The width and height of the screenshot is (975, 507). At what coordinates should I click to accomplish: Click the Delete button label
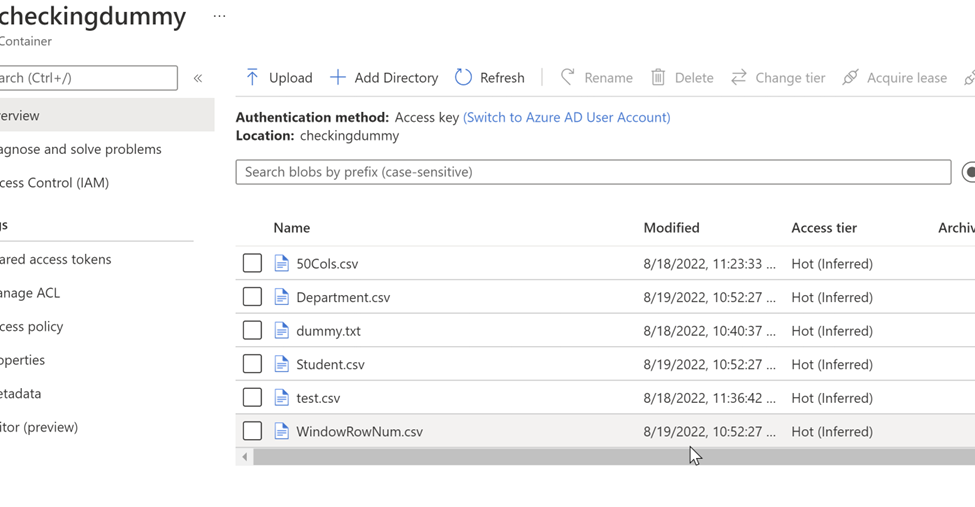point(694,78)
